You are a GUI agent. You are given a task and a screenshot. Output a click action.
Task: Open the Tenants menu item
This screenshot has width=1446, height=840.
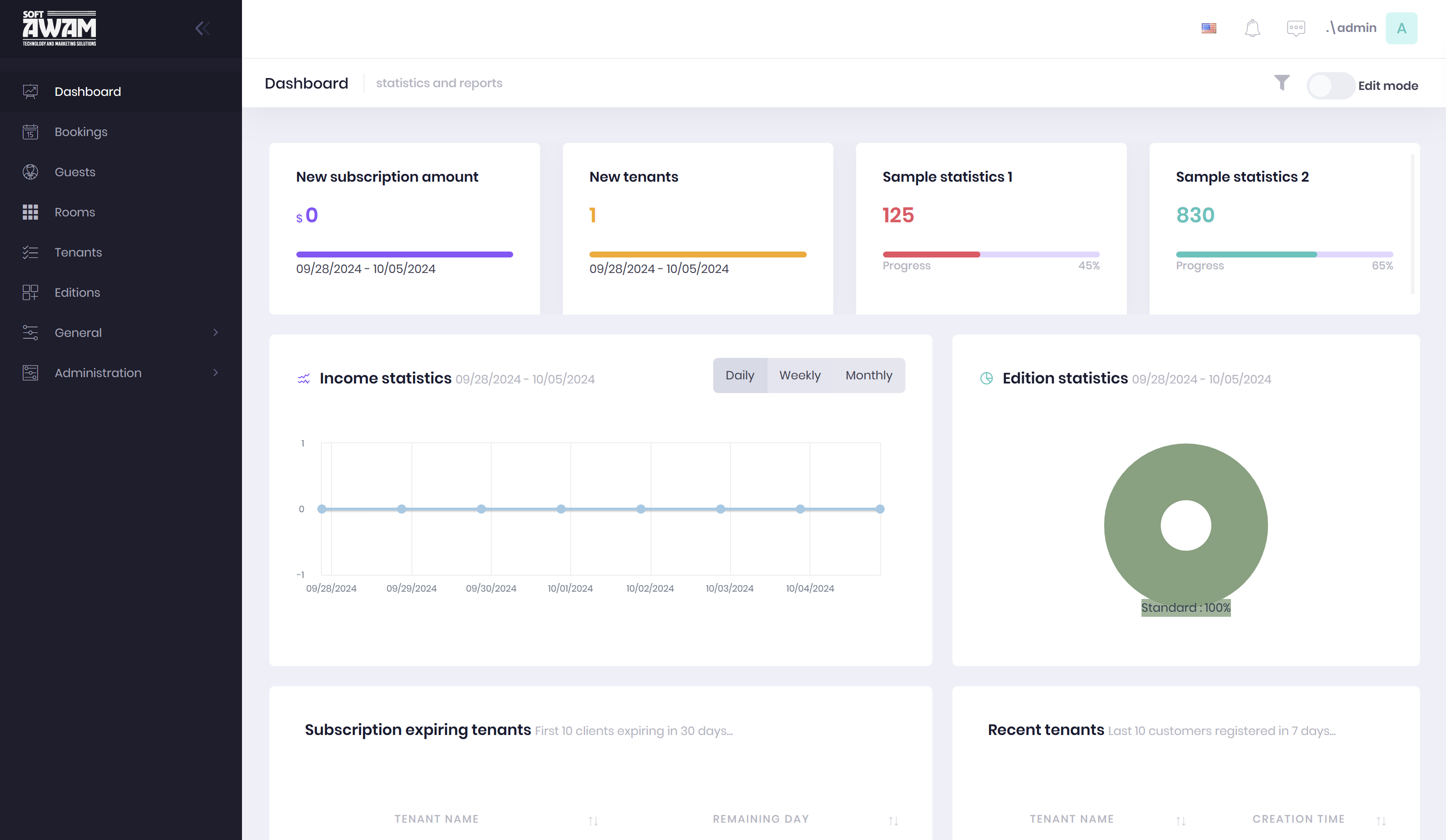[78, 252]
